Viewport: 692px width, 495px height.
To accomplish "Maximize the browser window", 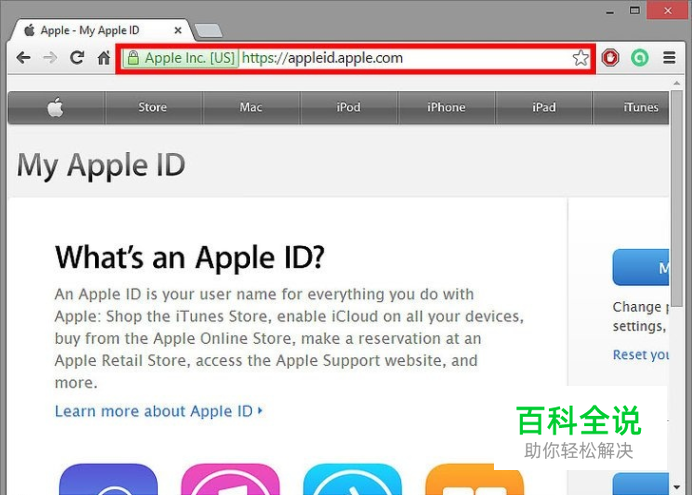I will pyautogui.click(x=635, y=11).
